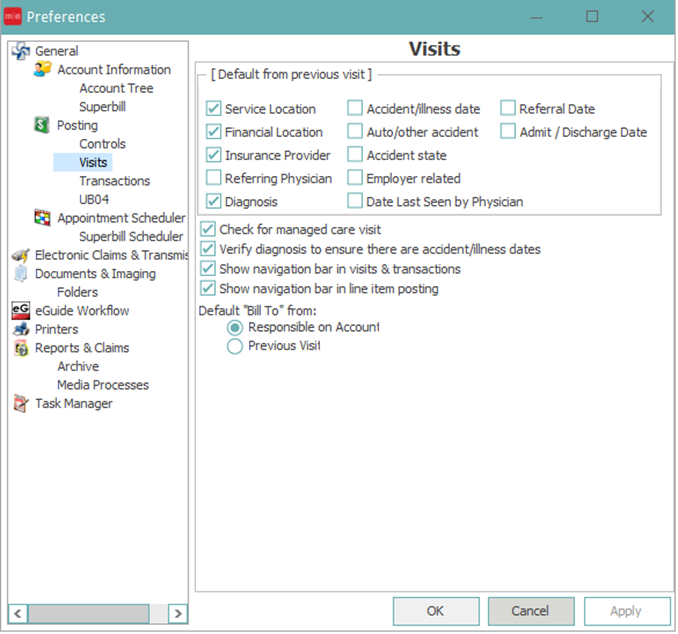The width and height of the screenshot is (678, 634).
Task: Toggle Check for managed care visit
Action: [x=208, y=230]
